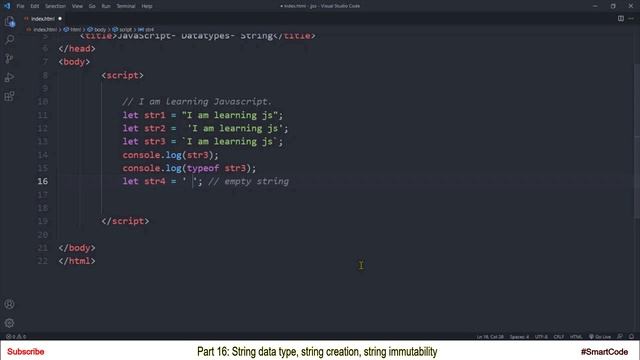Click the Subscribe link in banner
The image size is (640, 360).
pyautogui.click(x=26, y=351)
